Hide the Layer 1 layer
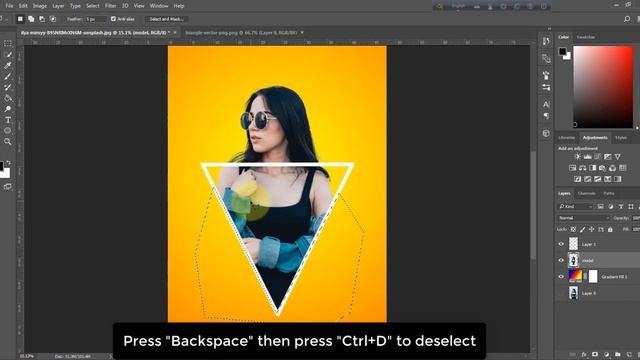The image size is (640, 360). coord(561,244)
